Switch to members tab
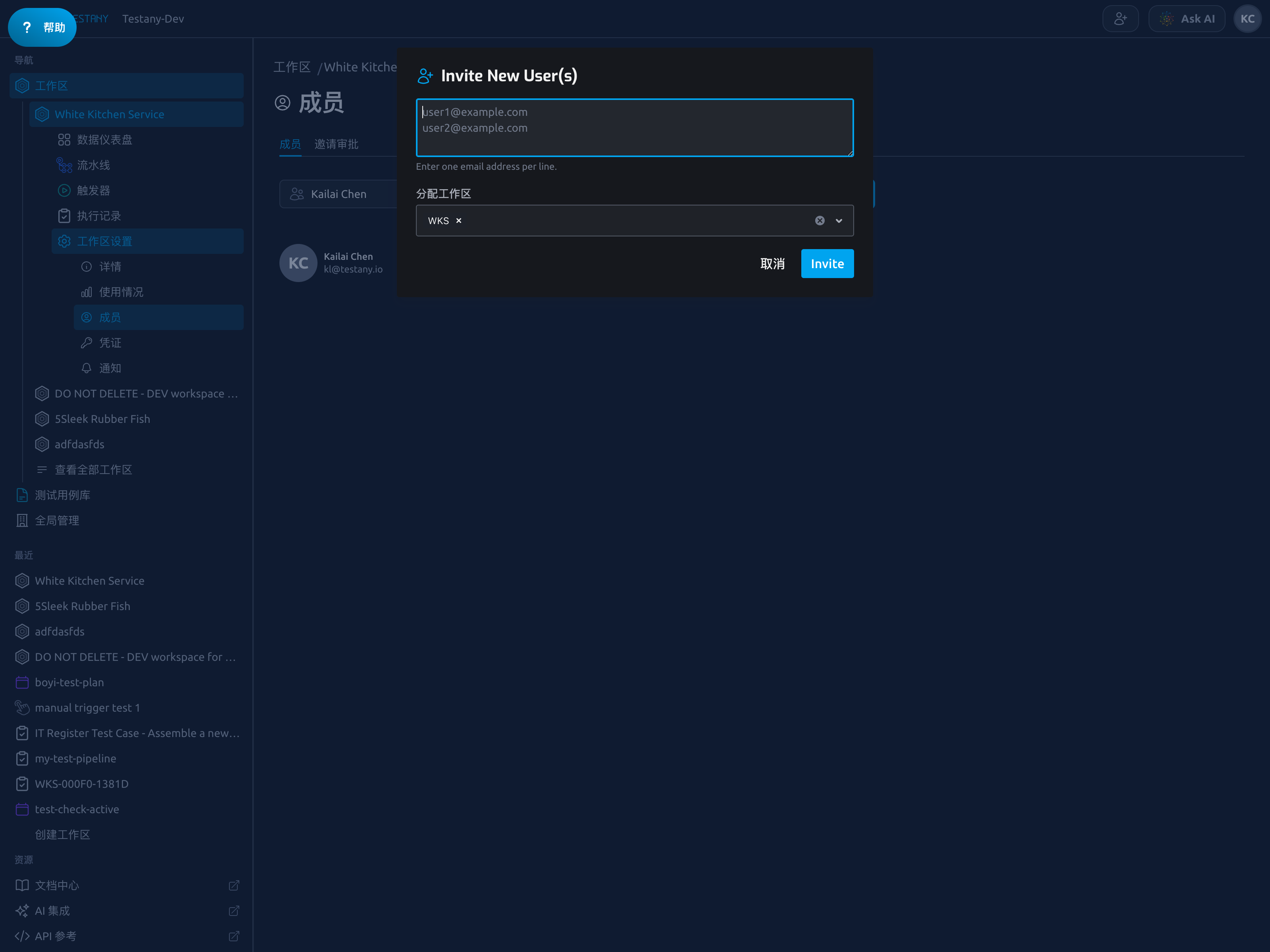This screenshot has width=1270, height=952. pos(290,144)
